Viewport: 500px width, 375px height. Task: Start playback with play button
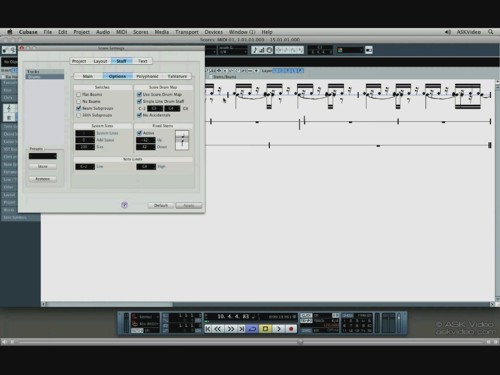[279, 329]
